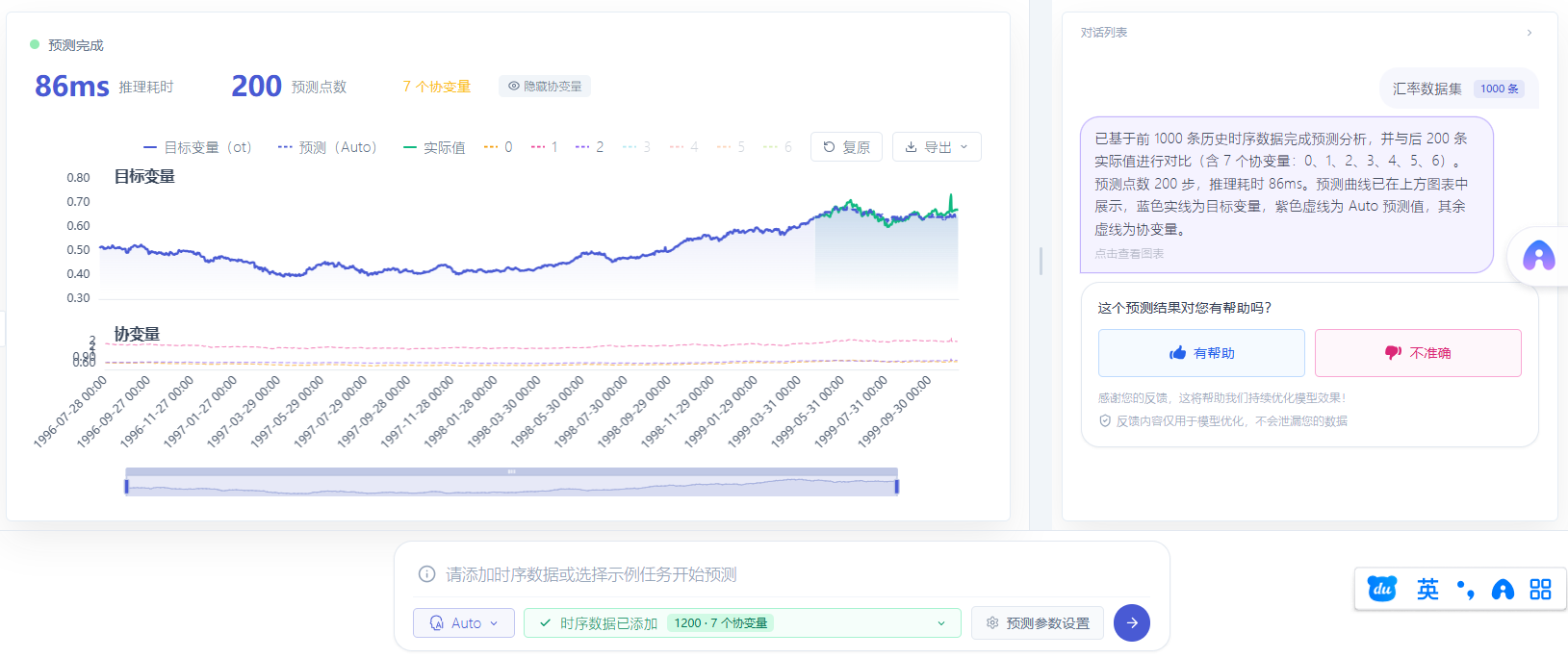The image size is (1568, 658).
Task: Click the info icon in the prompt box
Action: click(426, 574)
